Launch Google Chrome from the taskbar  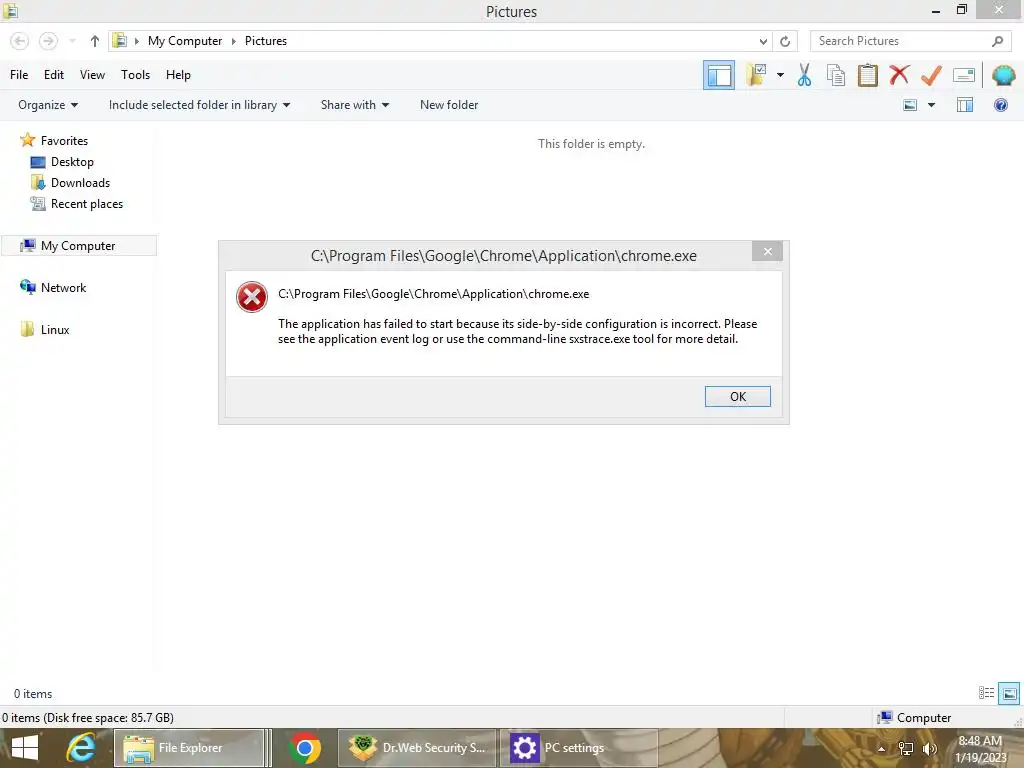click(x=304, y=748)
